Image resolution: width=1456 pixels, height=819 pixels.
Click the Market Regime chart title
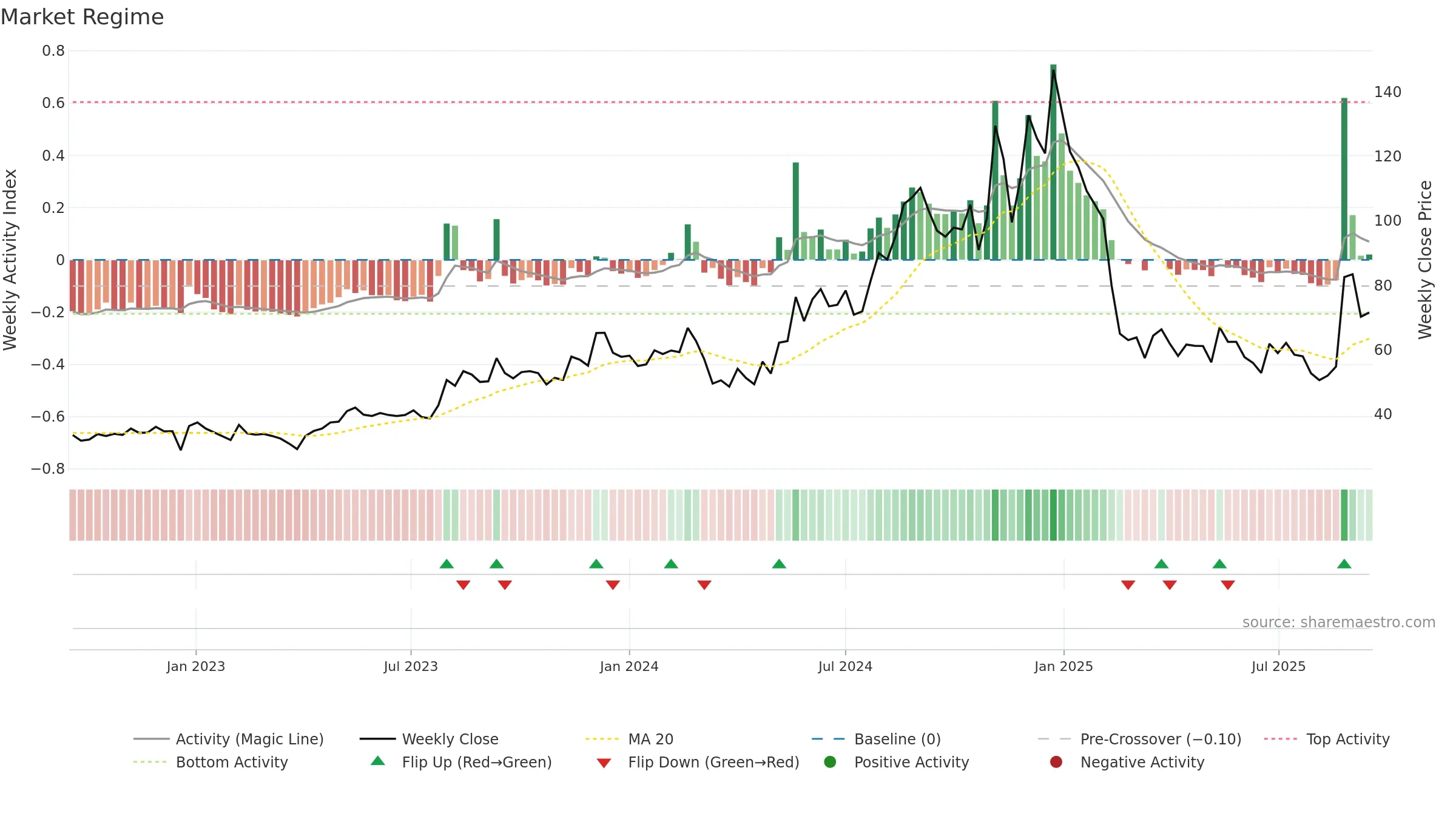(82, 17)
